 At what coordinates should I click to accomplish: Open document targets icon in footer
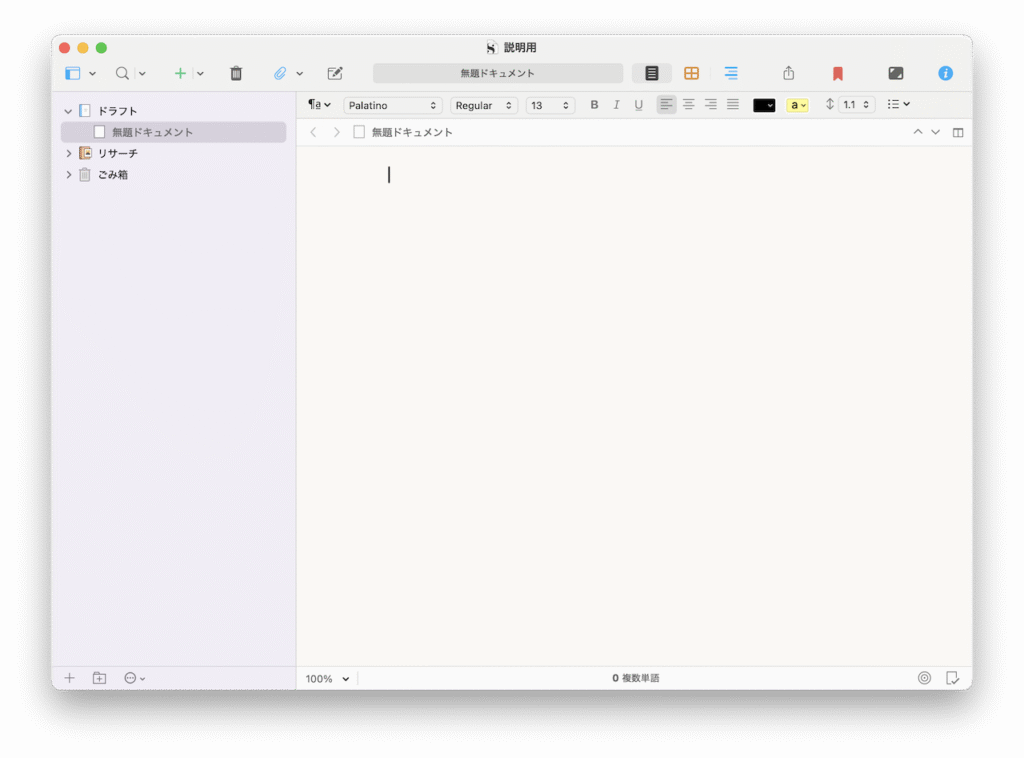924,678
